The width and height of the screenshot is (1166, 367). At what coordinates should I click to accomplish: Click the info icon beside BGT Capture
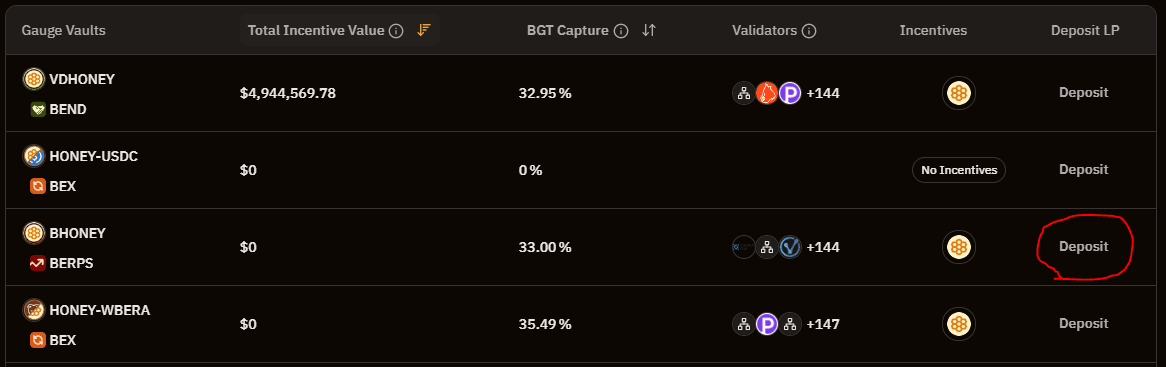622,30
